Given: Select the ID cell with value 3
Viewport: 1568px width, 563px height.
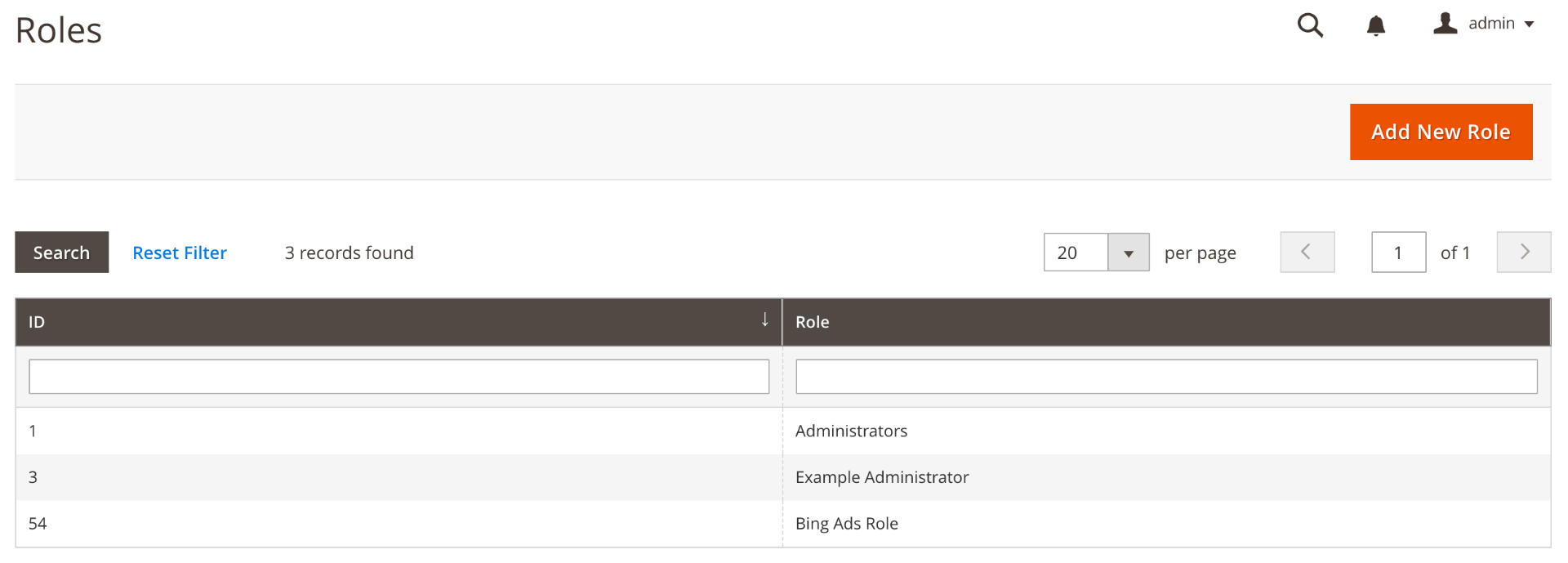Looking at the screenshot, I should tap(399, 477).
